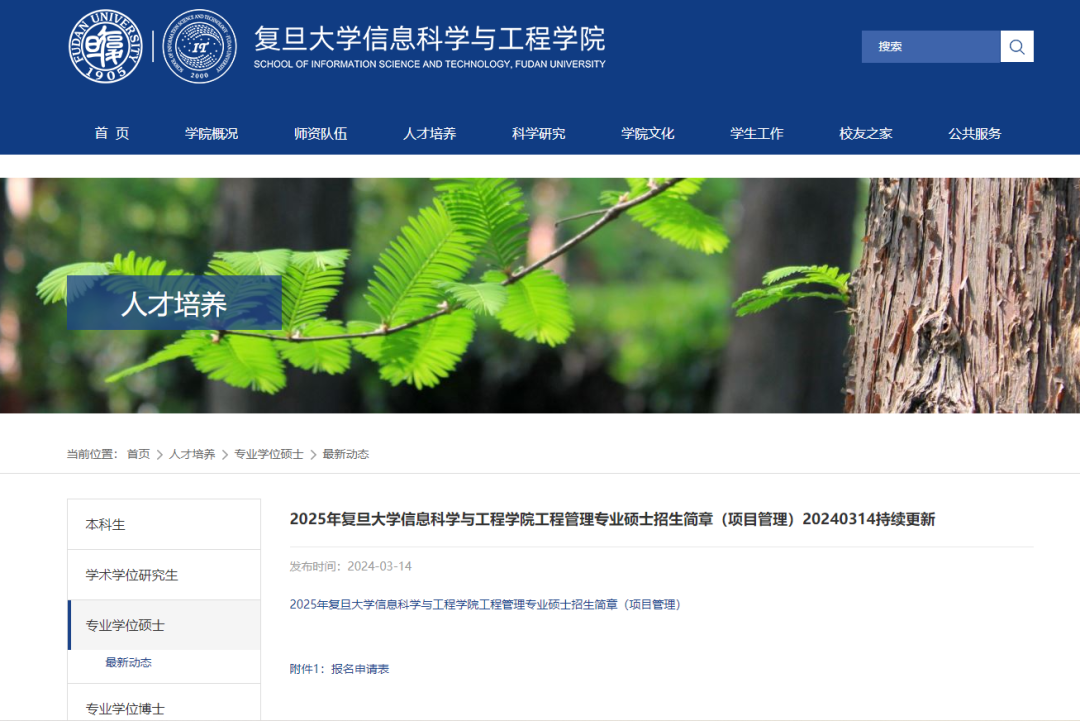Click the Fudan University 1905 seal logo
This screenshot has width=1080, height=721.
(105, 46)
